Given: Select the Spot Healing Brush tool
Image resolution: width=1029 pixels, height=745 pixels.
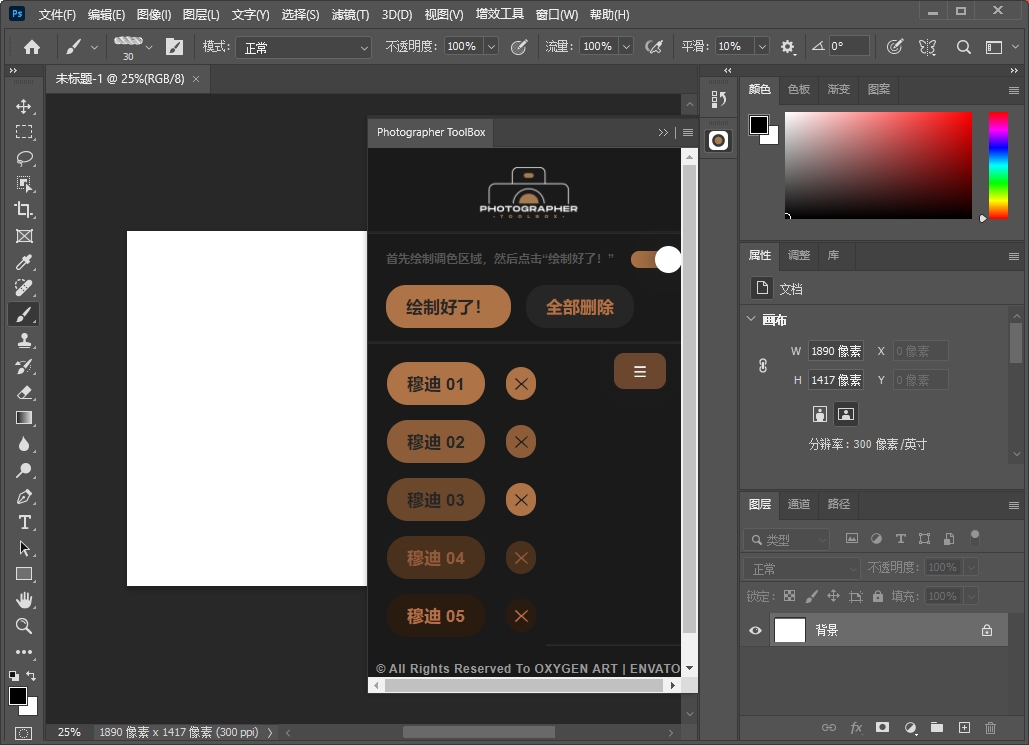Looking at the screenshot, I should pyautogui.click(x=24, y=288).
